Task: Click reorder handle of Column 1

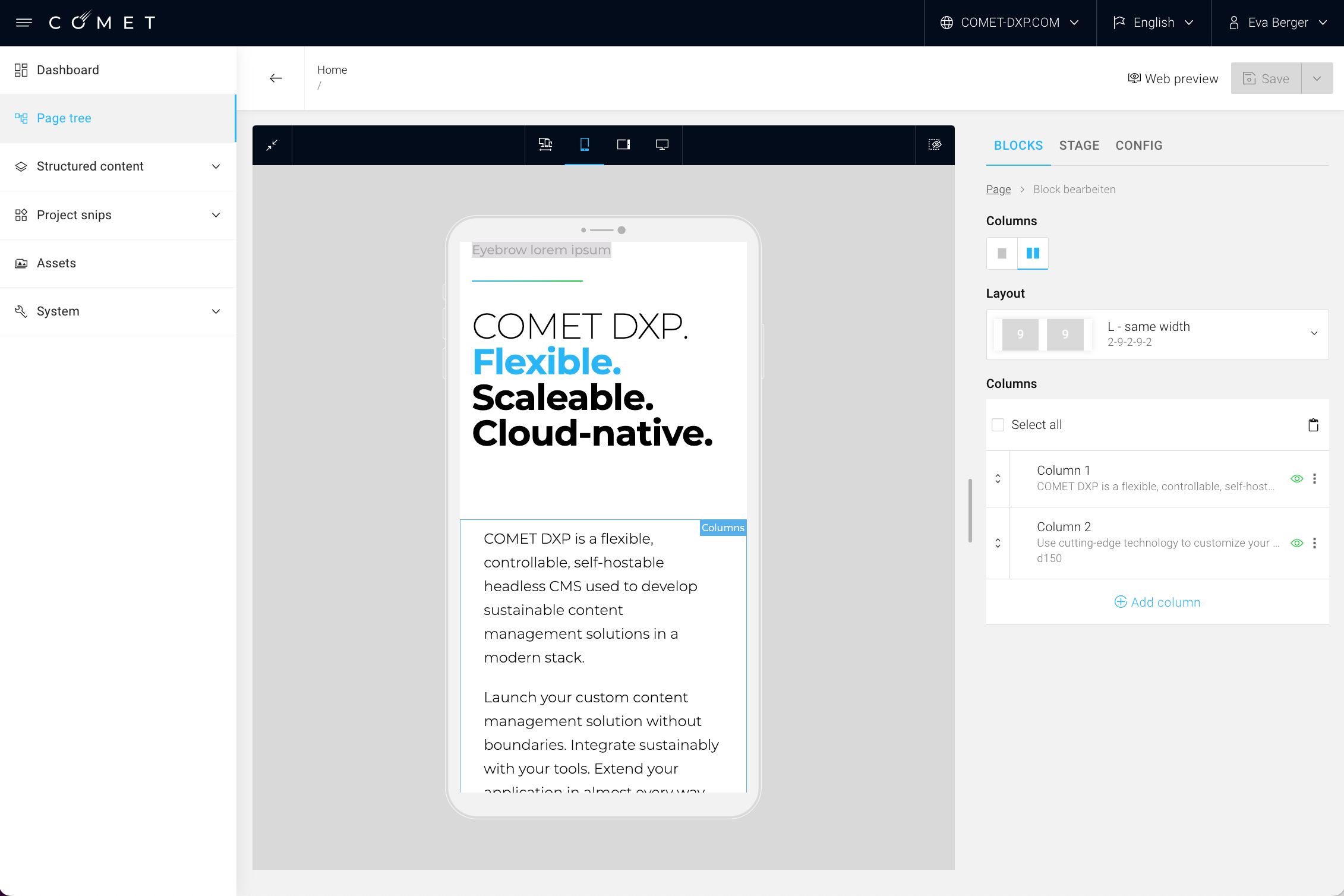Action: click(x=998, y=478)
